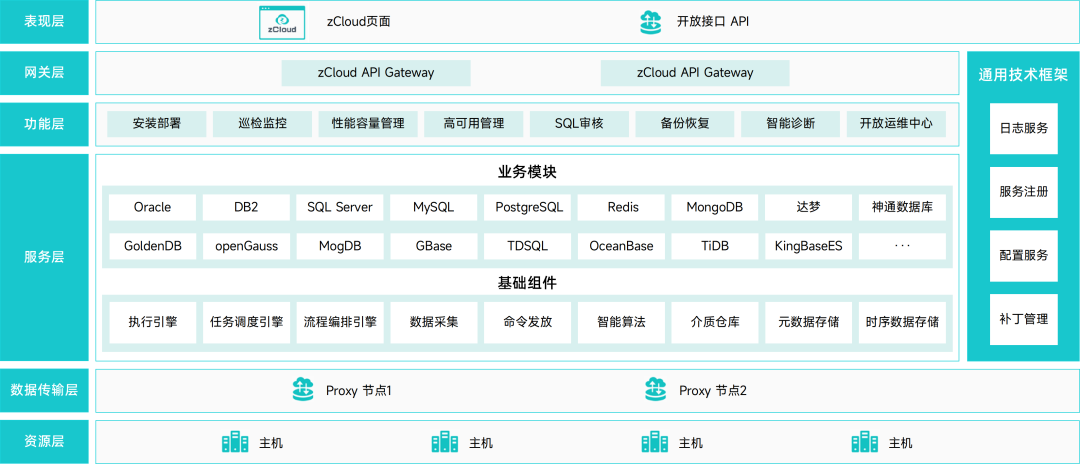Click the 开放运维中心 function box
Screen dimensions: 1080x464
pyautogui.click(x=896, y=125)
